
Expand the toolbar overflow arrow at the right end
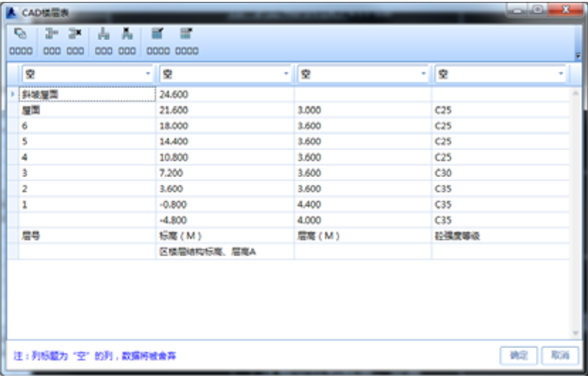coord(578,56)
